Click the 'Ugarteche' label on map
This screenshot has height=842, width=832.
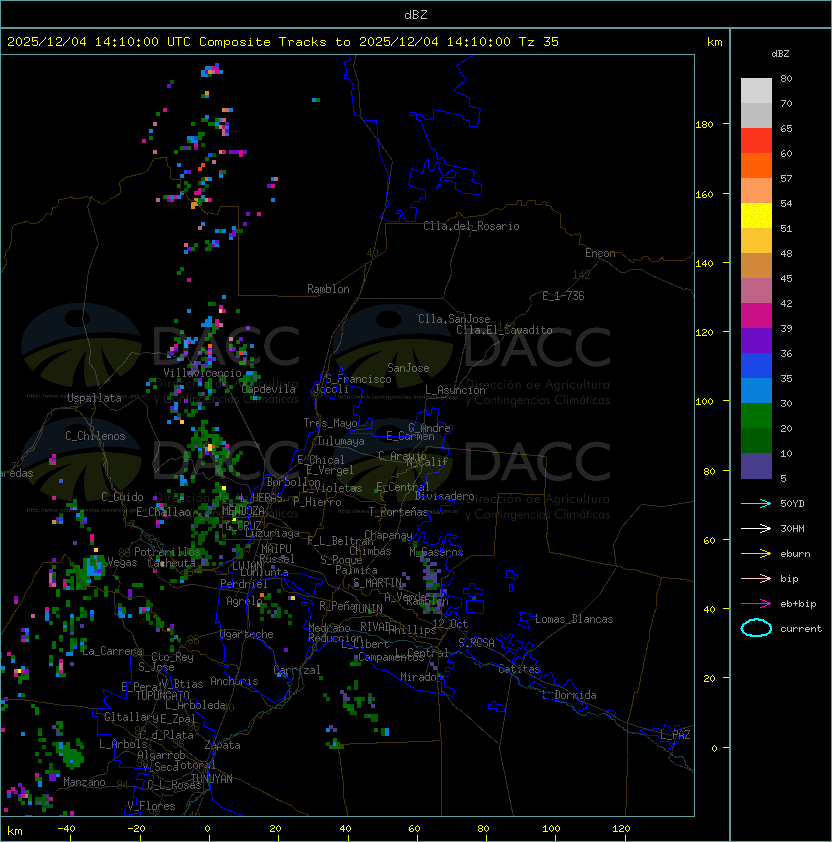pos(247,634)
